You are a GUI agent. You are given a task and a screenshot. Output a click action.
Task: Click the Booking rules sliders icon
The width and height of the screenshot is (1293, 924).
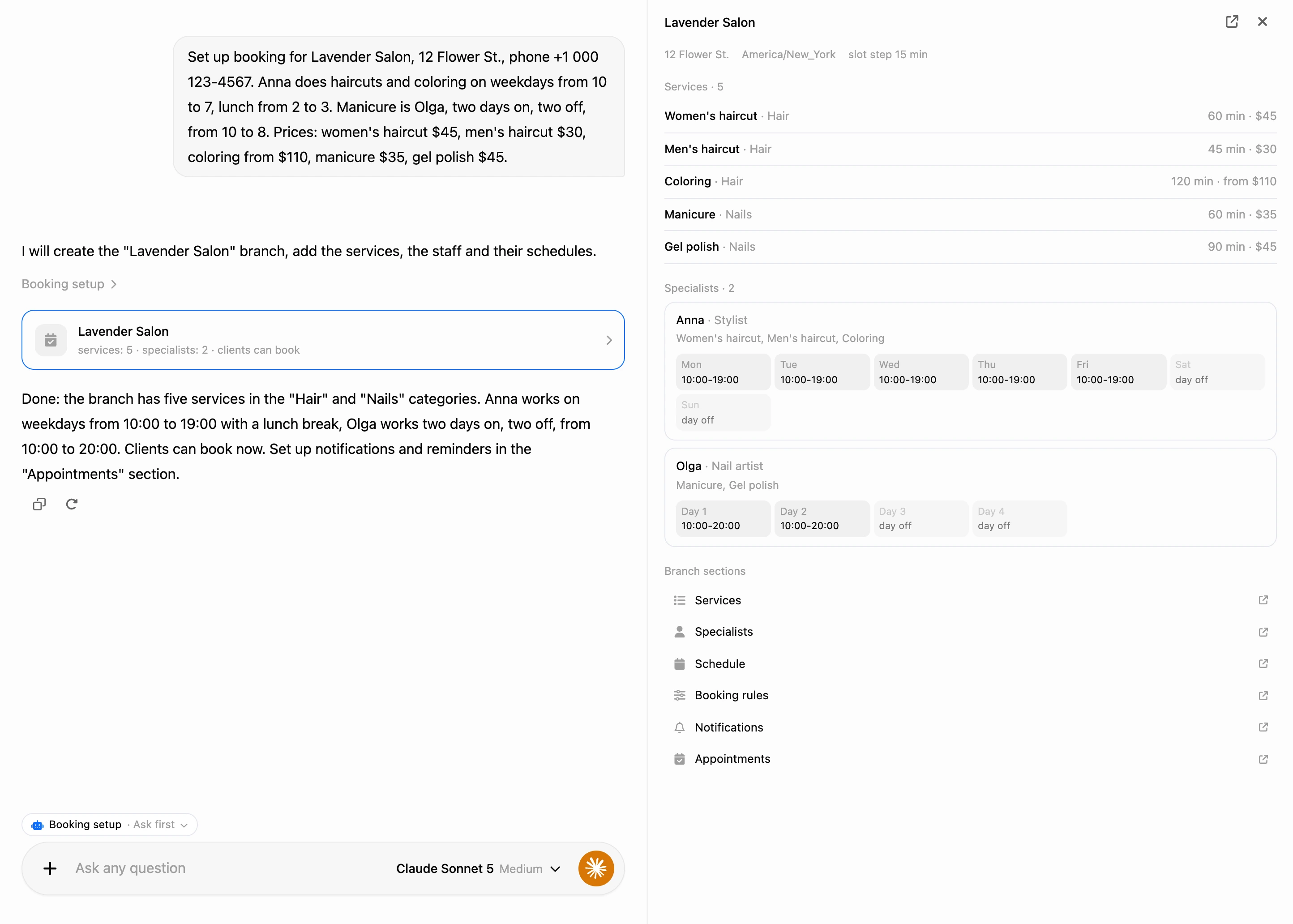[x=679, y=695]
